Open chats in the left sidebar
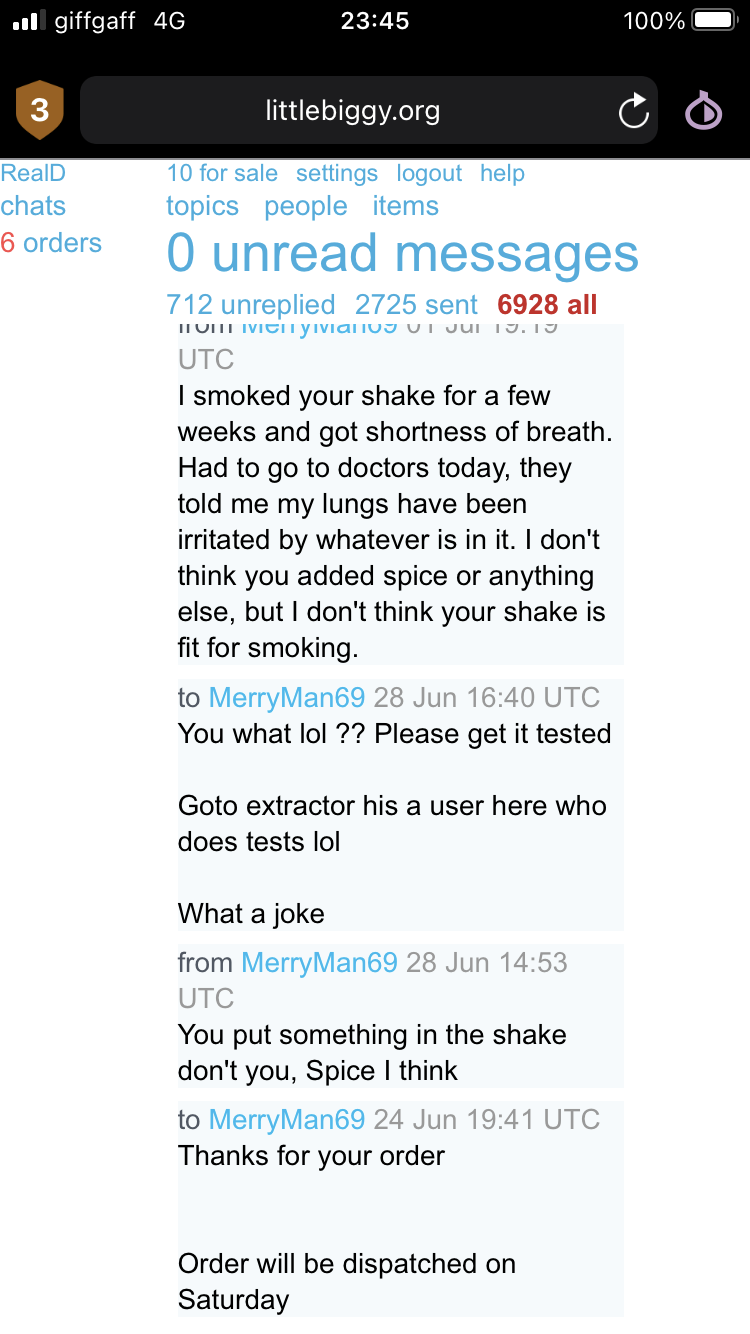Viewport: 750px width, 1334px height. tap(33, 206)
